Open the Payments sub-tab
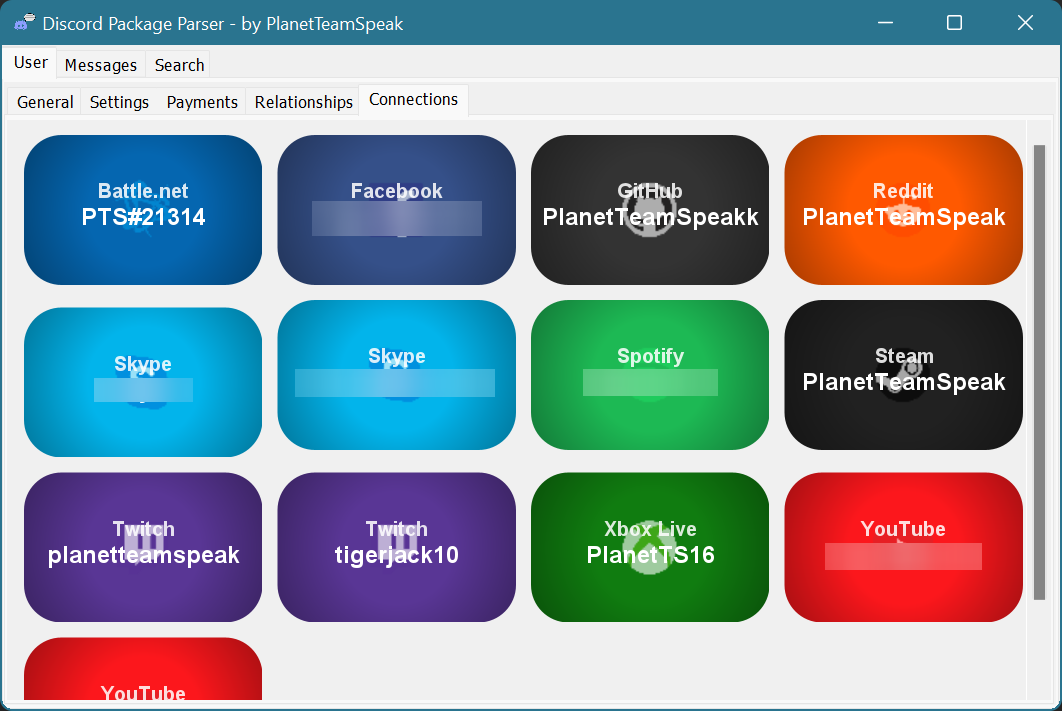The image size is (1062, 711). pos(202,102)
